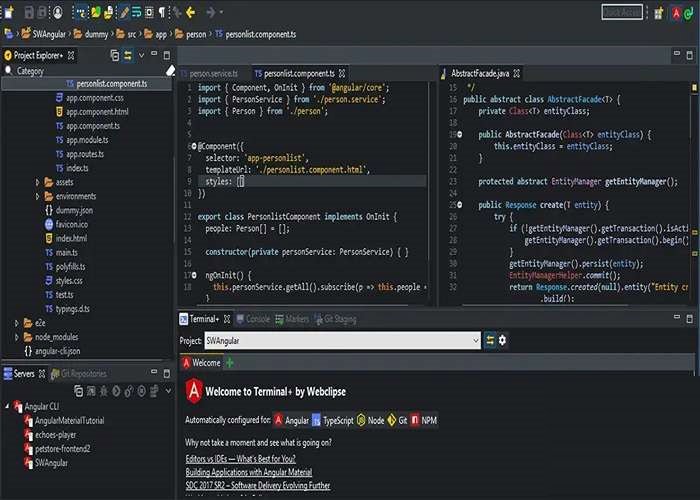Close the personlist.component.ts editor tab

coord(342,73)
